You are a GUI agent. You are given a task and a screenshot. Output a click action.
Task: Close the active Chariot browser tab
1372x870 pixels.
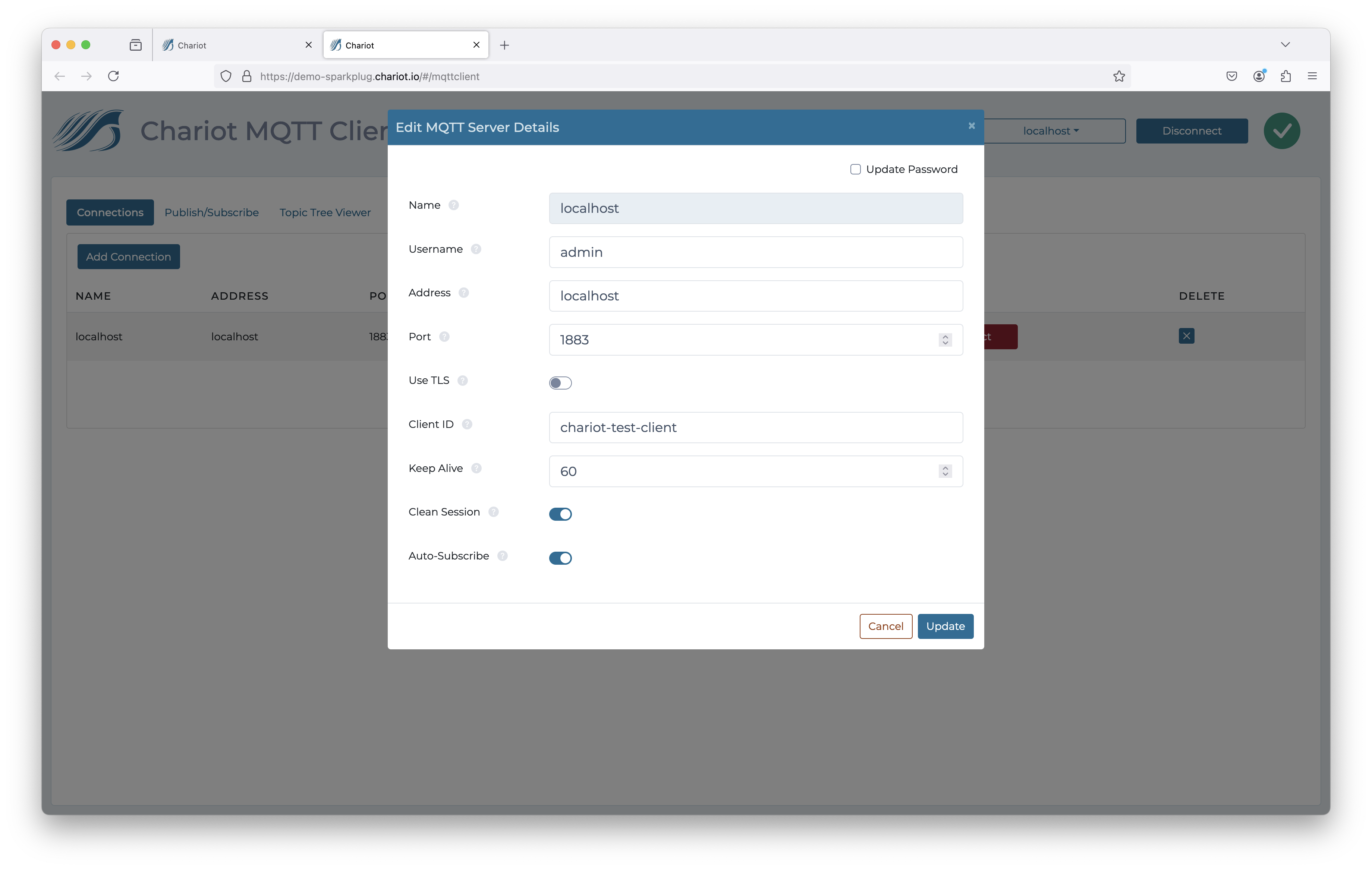[x=476, y=45]
